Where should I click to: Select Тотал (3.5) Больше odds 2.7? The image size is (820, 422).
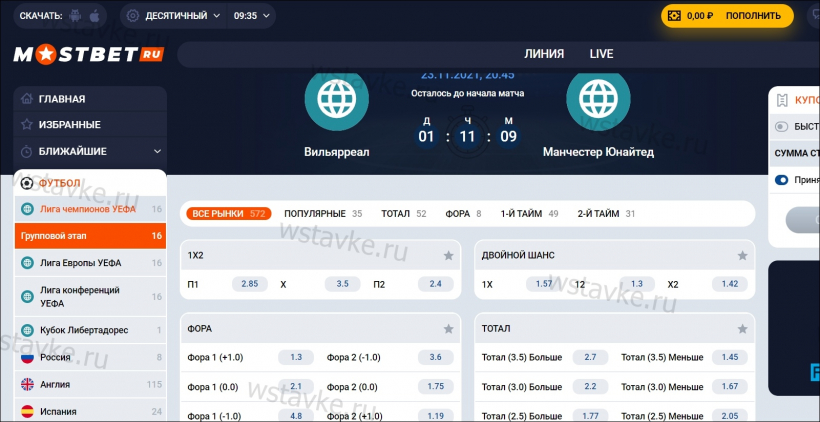point(590,357)
